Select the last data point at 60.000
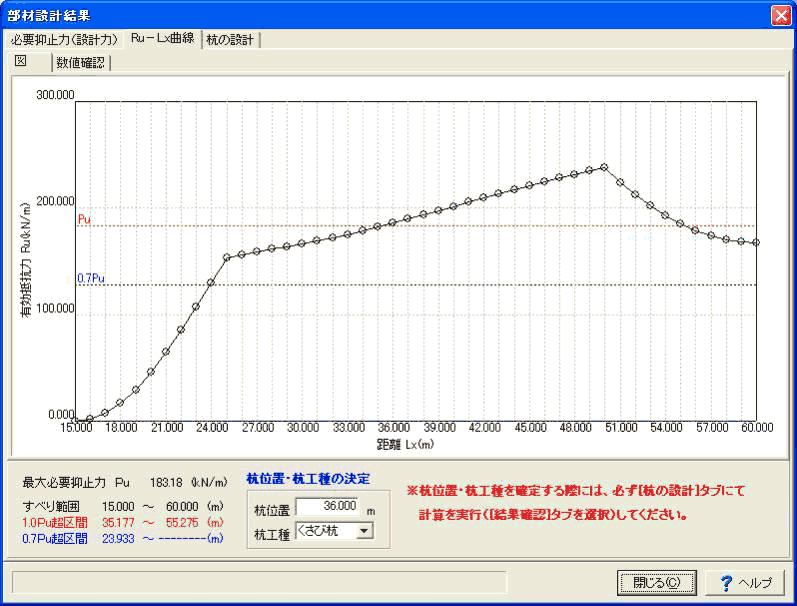 click(x=756, y=242)
